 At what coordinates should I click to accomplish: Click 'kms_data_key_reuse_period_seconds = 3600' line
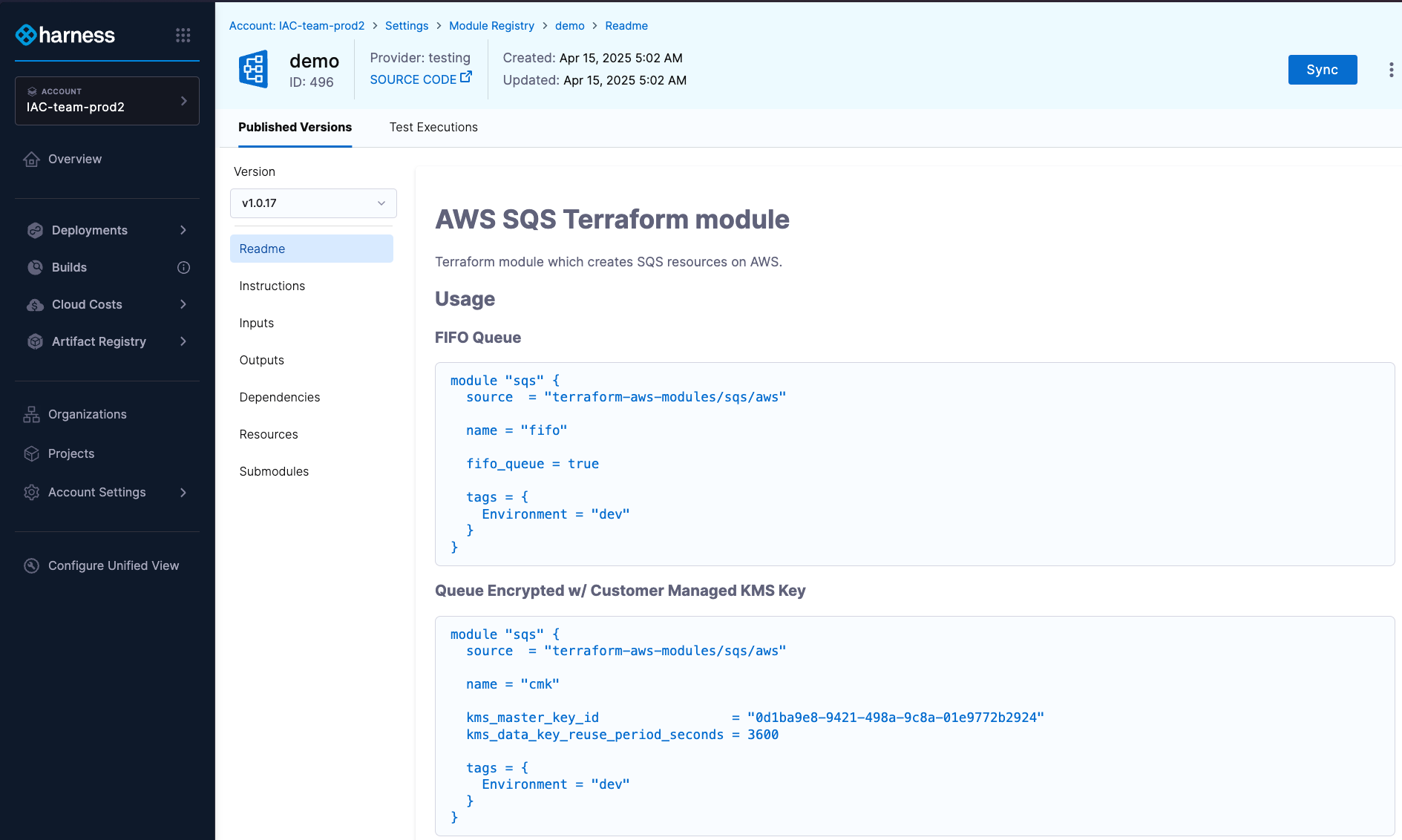tap(622, 735)
